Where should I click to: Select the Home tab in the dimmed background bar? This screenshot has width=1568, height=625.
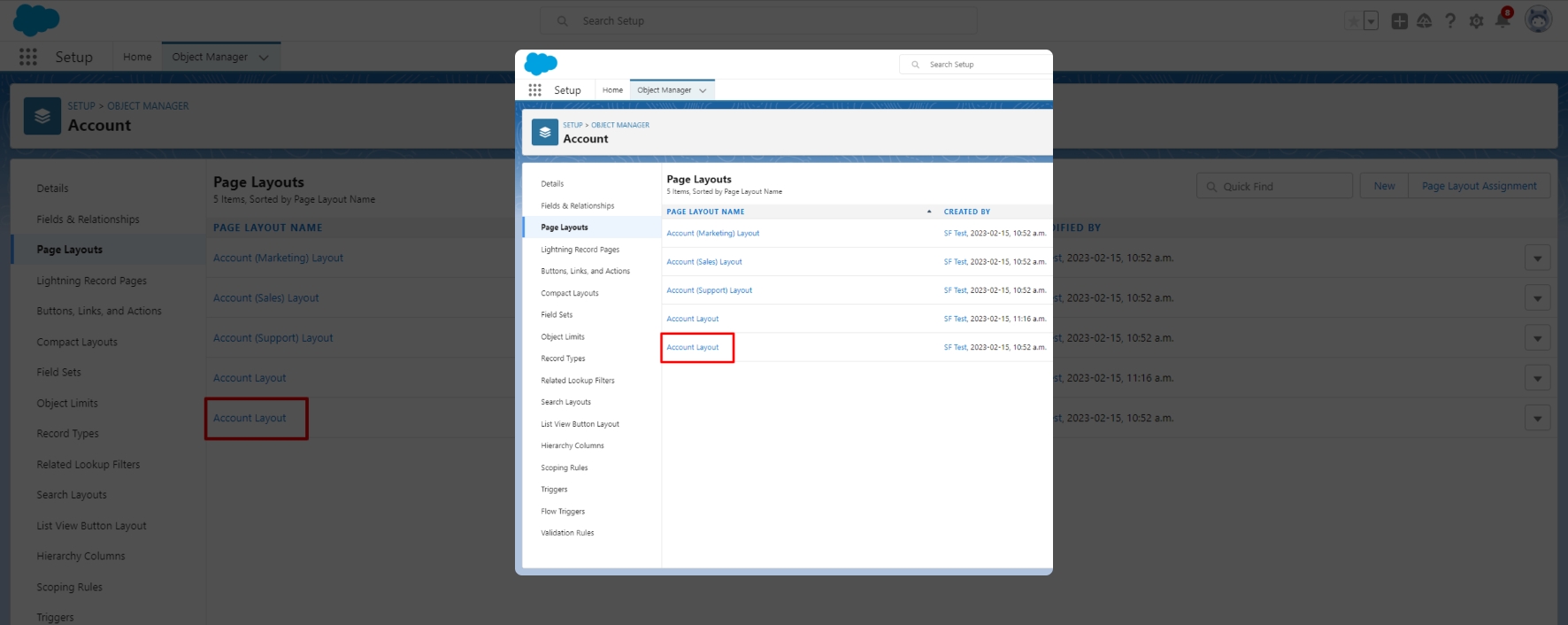137,57
